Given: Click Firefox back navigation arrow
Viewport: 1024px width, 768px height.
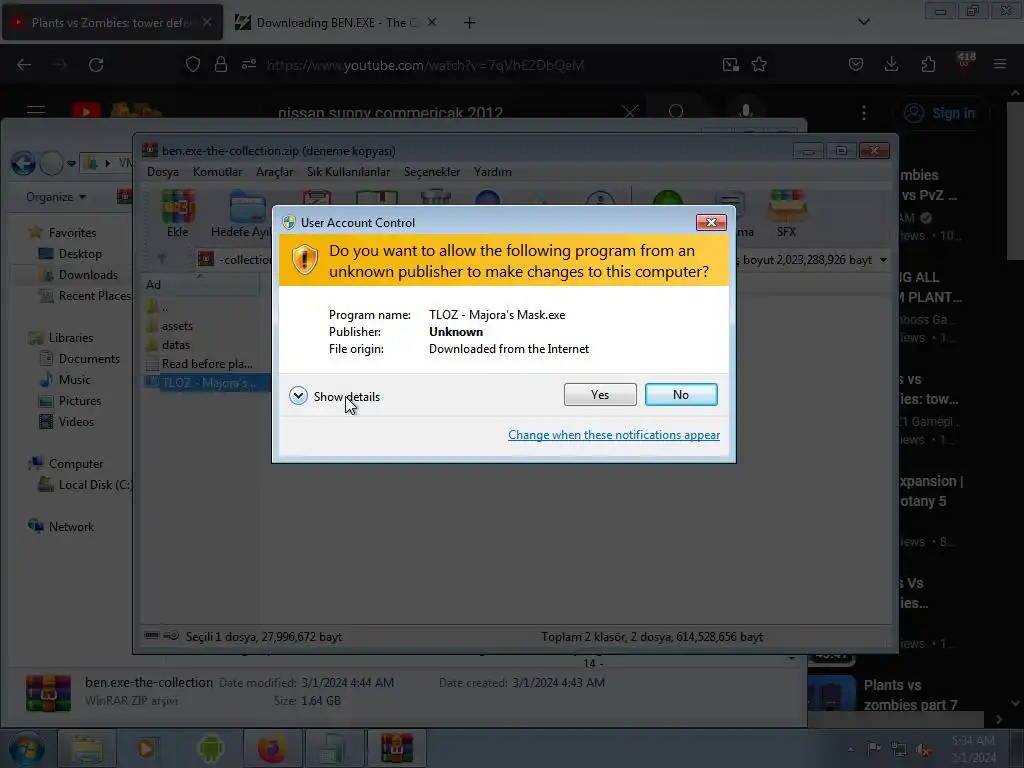Looking at the screenshot, I should click(x=24, y=65).
